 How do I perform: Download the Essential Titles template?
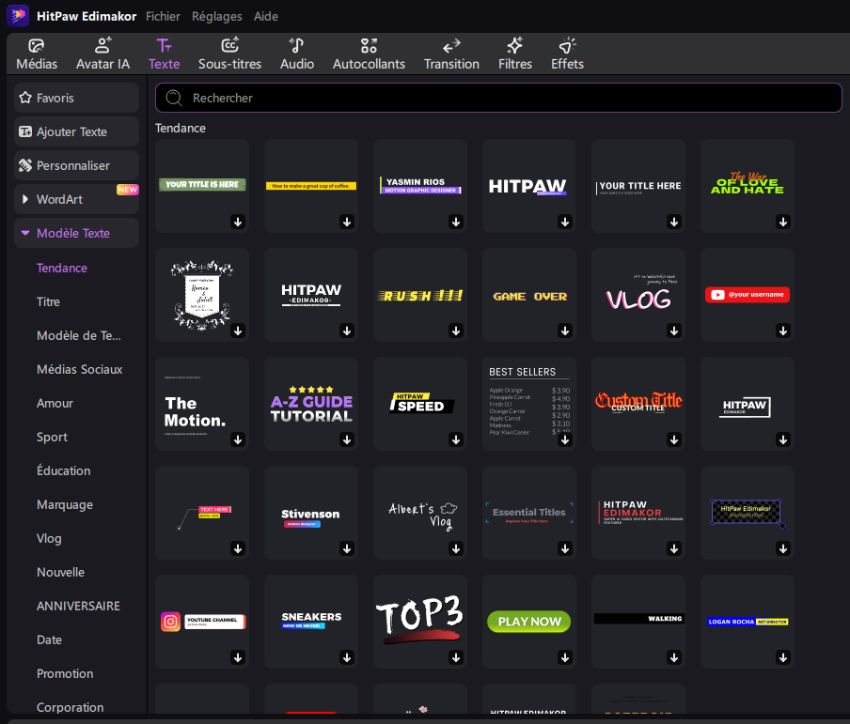(565, 549)
